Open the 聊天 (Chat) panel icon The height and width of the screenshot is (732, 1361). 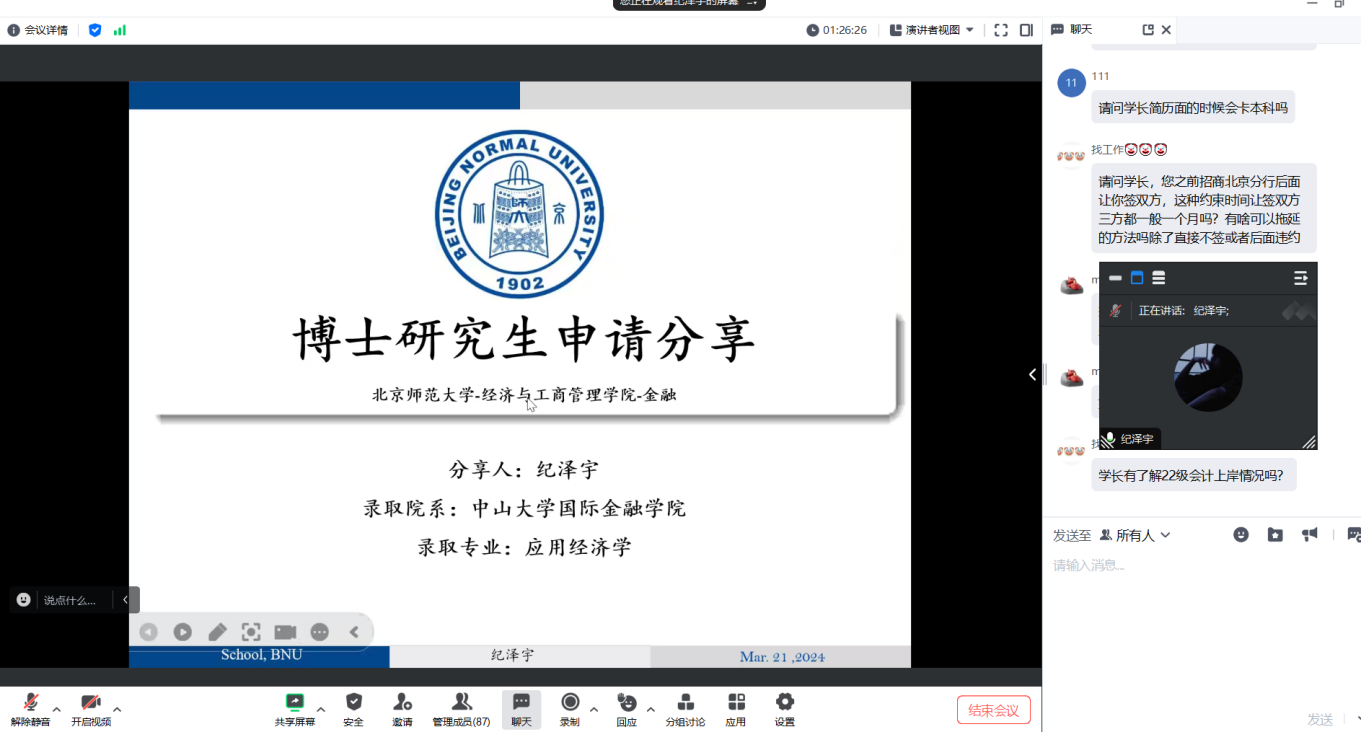(x=521, y=709)
